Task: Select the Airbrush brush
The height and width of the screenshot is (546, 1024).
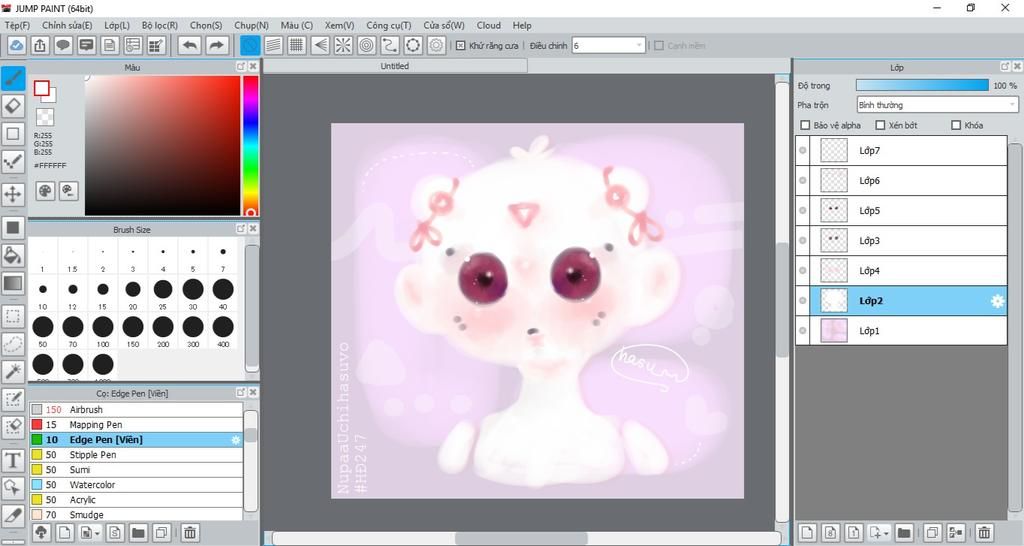Action: [x=136, y=410]
